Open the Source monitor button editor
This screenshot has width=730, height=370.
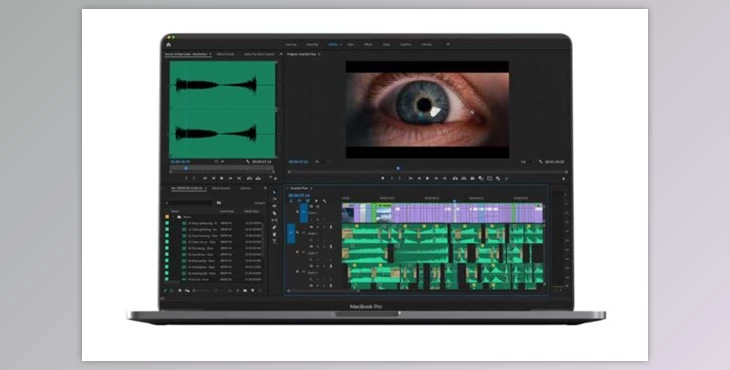(x=276, y=179)
